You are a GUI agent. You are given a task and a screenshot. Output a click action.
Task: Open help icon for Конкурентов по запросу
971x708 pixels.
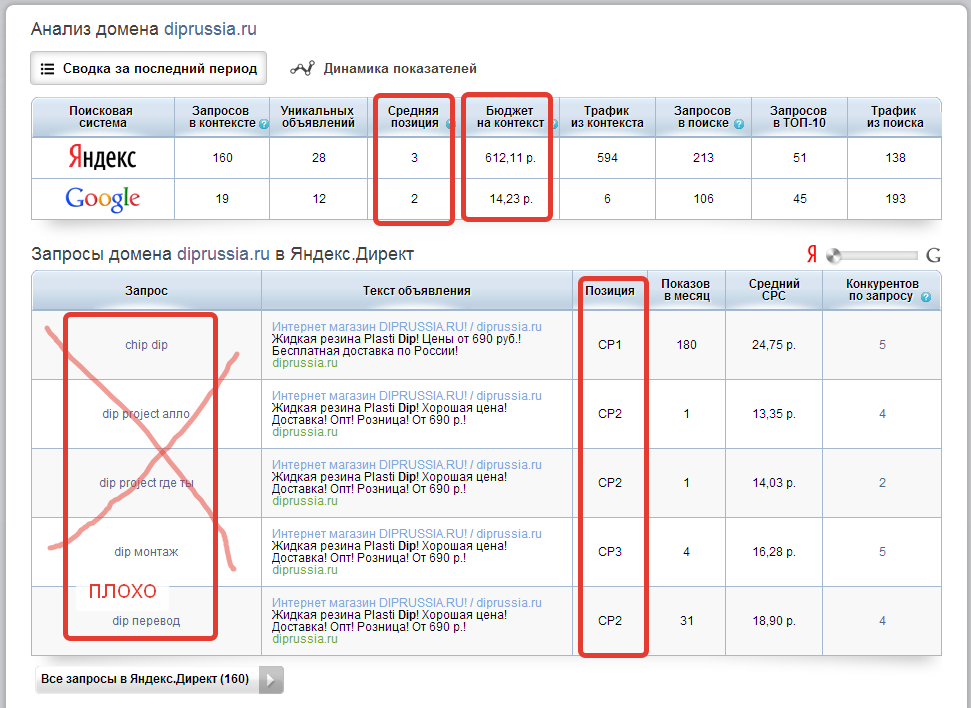pyautogui.click(x=926, y=297)
